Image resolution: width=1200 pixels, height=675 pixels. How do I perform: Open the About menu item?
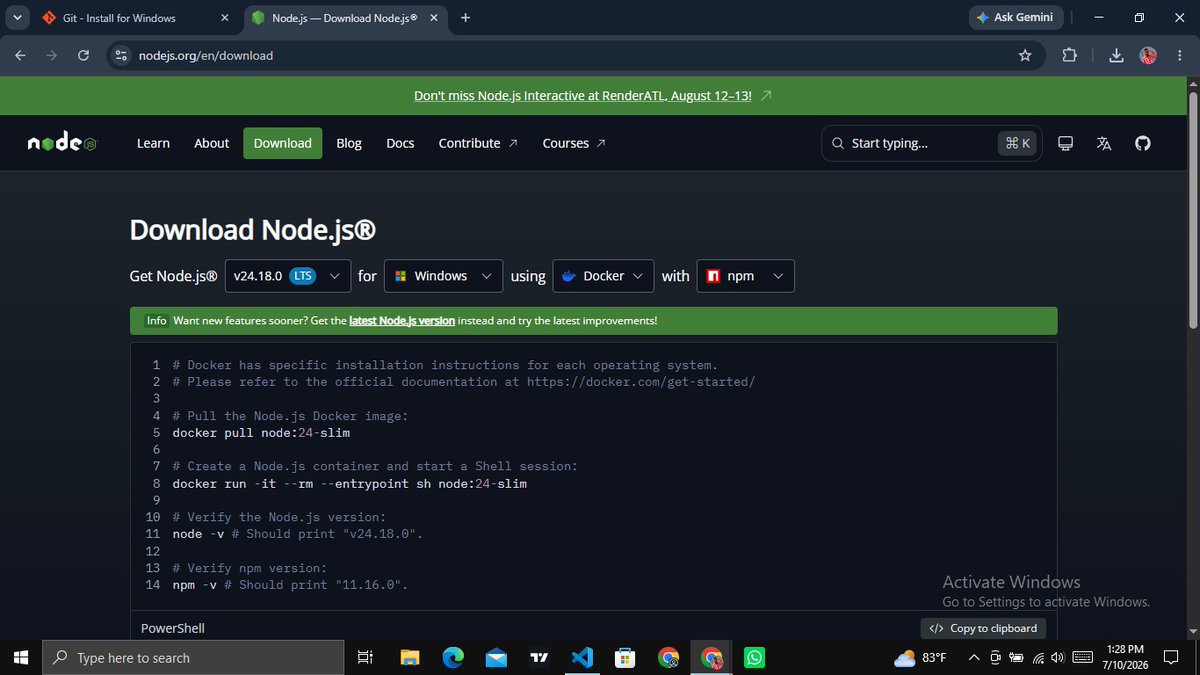[x=211, y=143]
